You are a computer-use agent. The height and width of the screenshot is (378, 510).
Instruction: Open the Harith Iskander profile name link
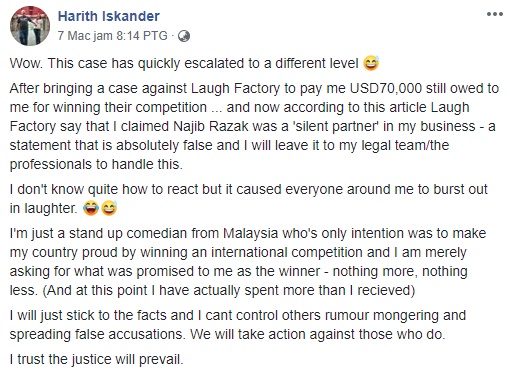click(109, 16)
